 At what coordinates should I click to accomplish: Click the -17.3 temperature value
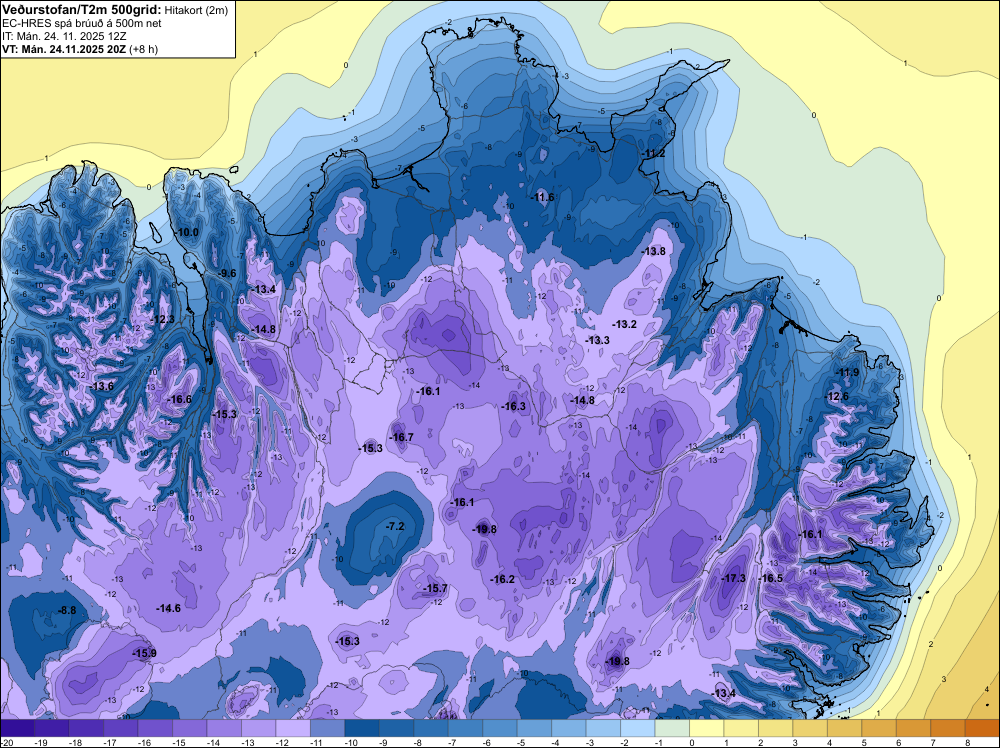click(x=733, y=578)
